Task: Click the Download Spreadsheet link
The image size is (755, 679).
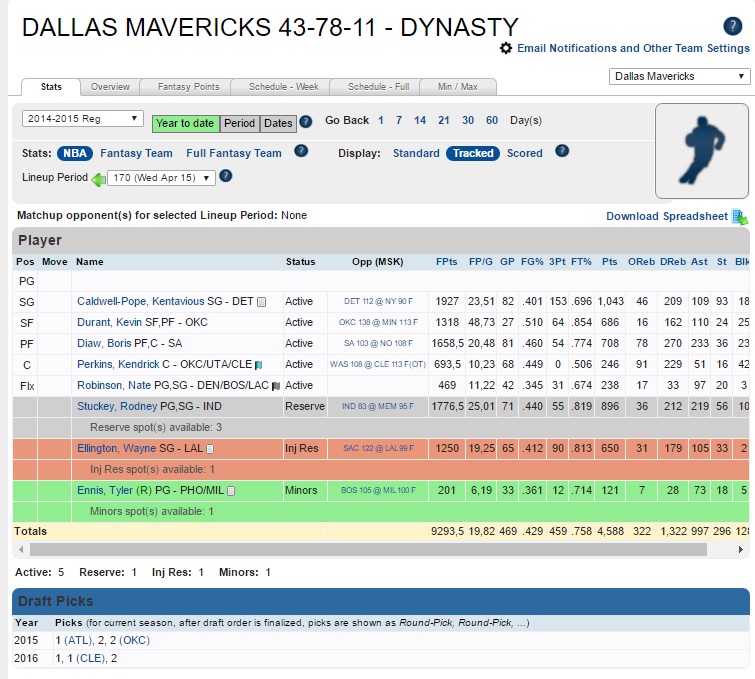Action: [x=667, y=216]
